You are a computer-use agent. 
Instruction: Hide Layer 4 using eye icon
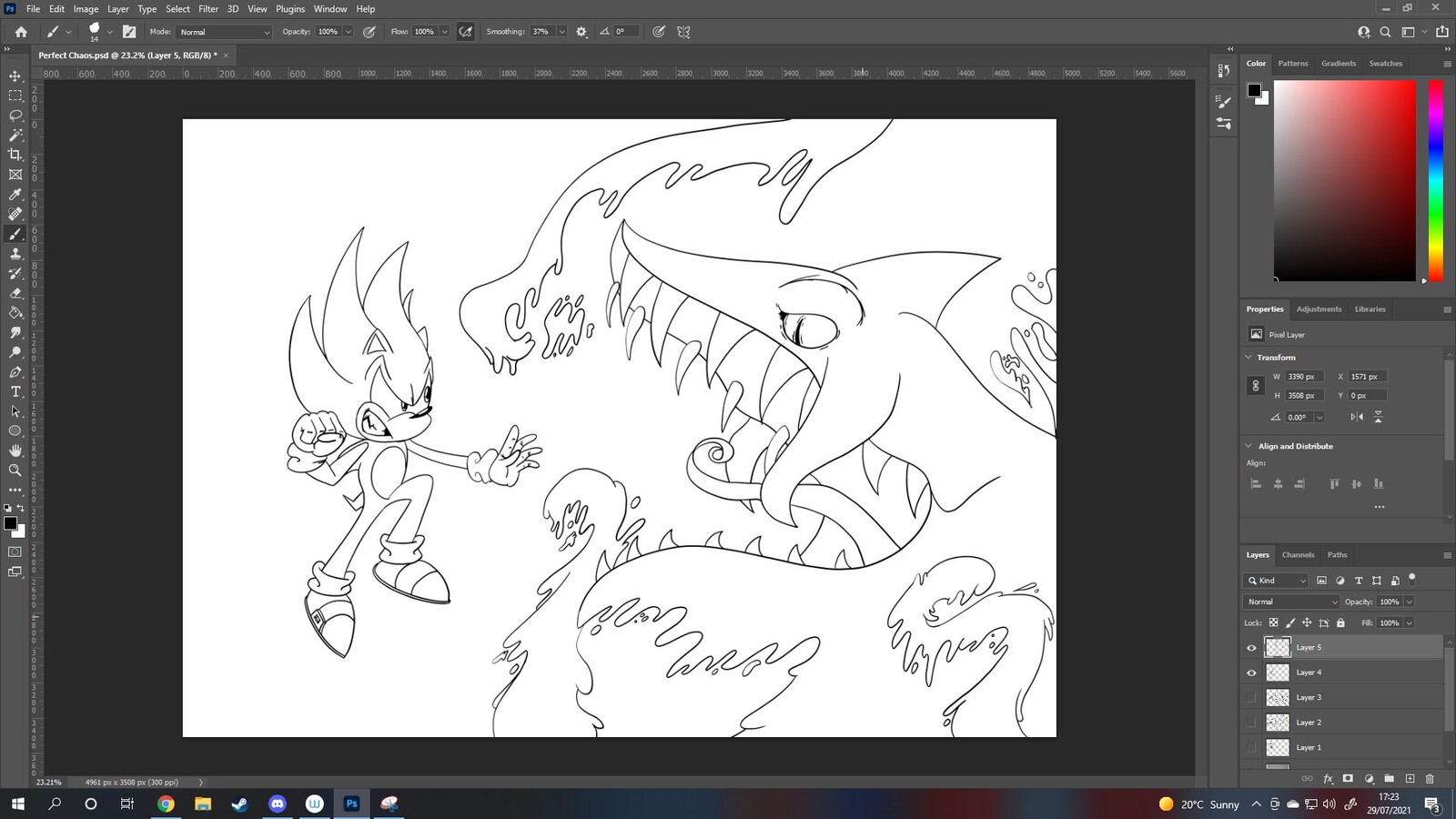(x=1251, y=672)
